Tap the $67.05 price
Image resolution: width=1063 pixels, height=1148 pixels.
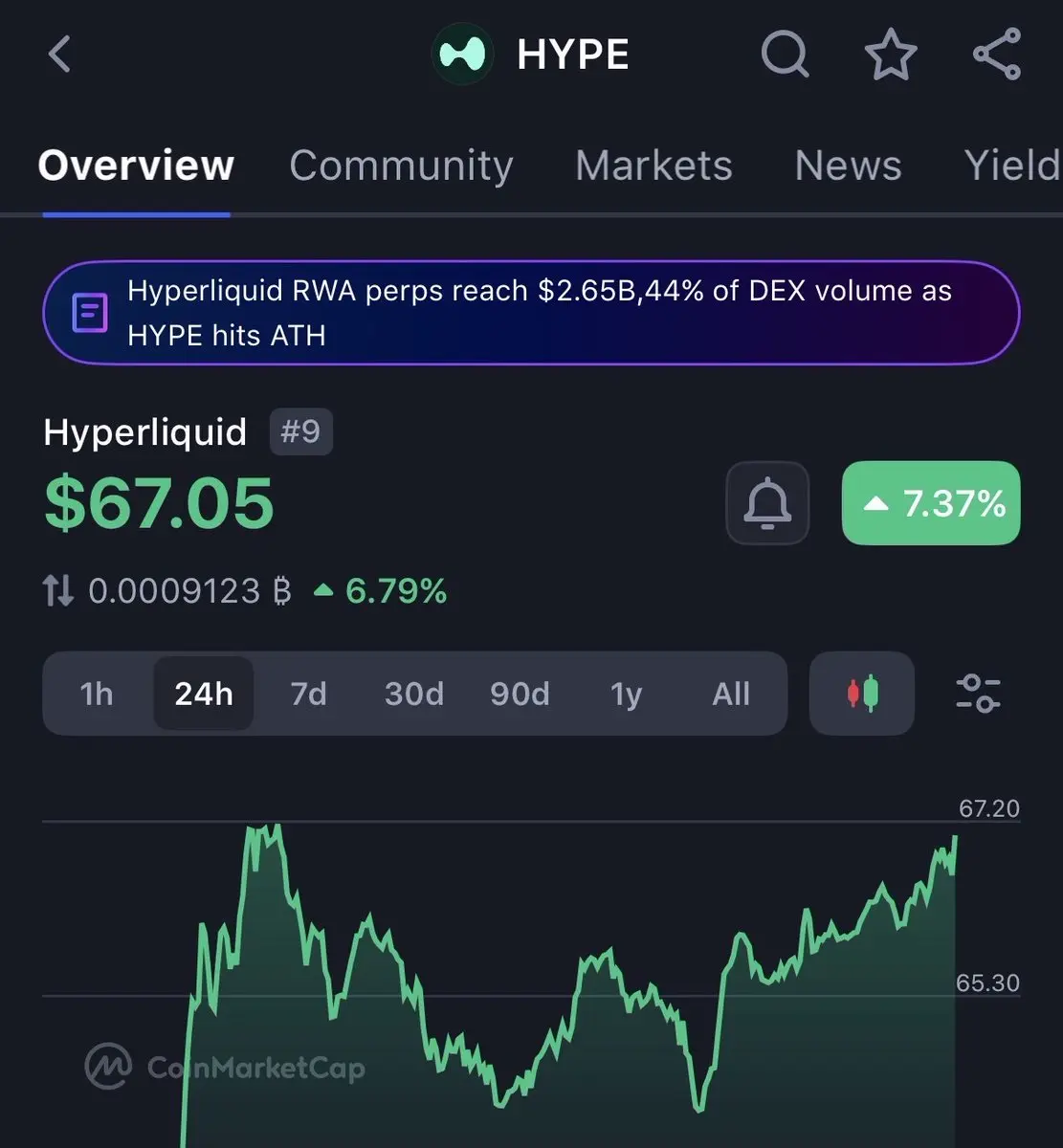(x=159, y=503)
